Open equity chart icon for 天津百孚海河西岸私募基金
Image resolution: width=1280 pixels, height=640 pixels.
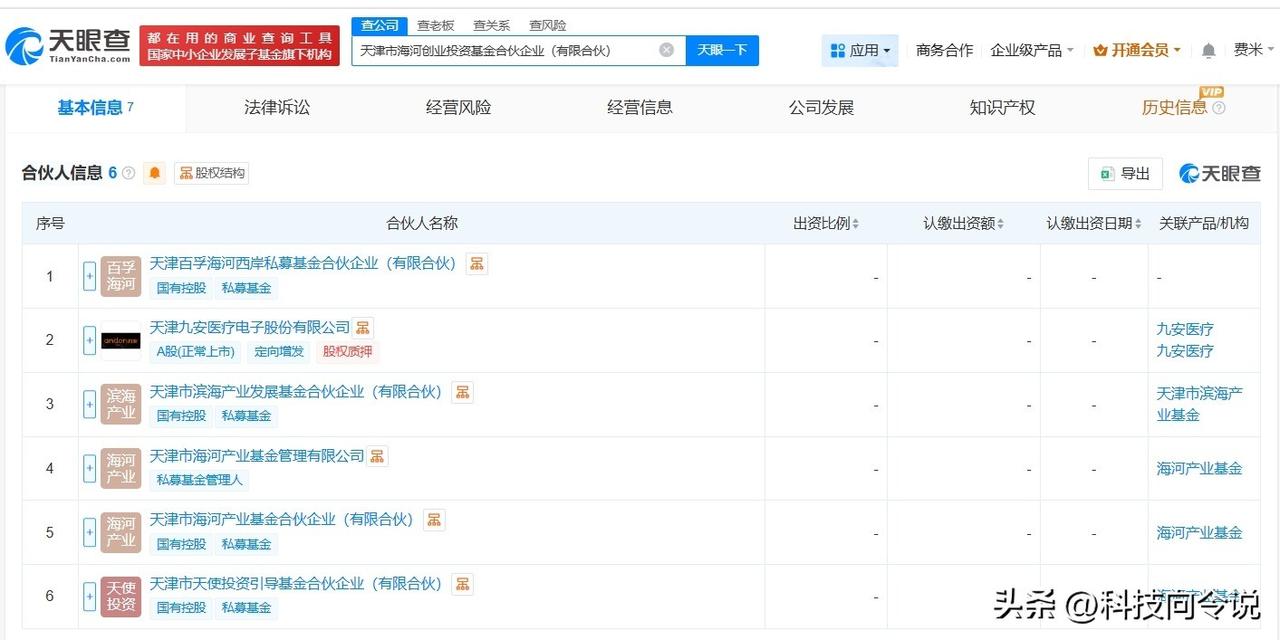477,264
